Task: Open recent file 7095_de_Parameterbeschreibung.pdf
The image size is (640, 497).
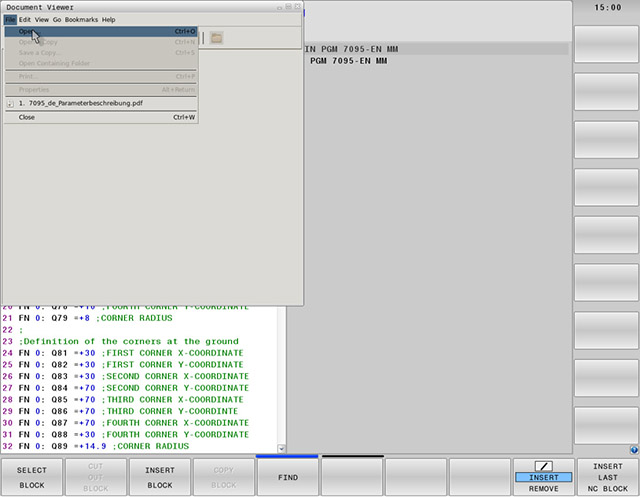Action: pos(101,103)
